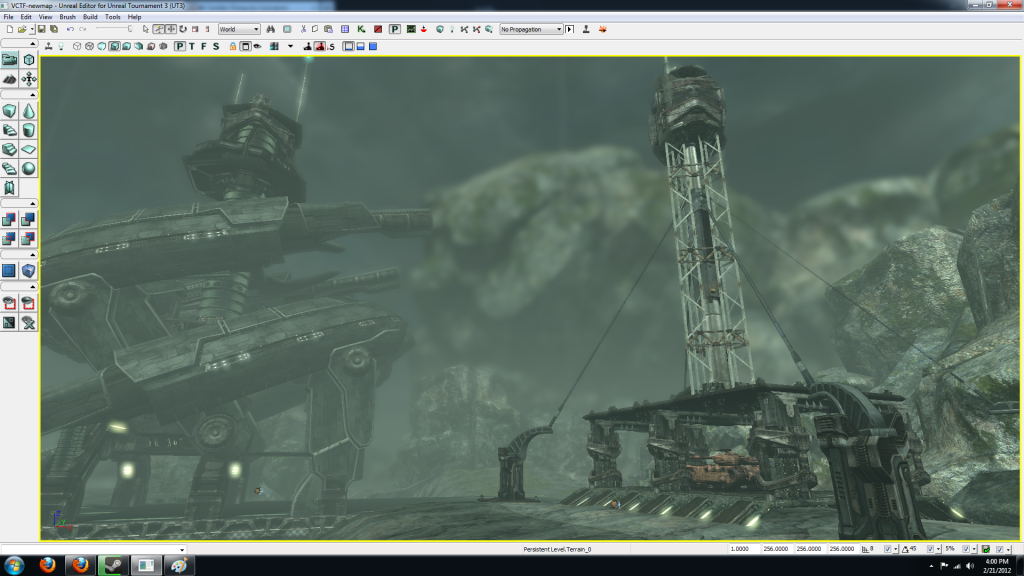Viewport: 1024px width, 576px height.
Task: Collapse the CSG section in the toolbox
Action: [33, 204]
